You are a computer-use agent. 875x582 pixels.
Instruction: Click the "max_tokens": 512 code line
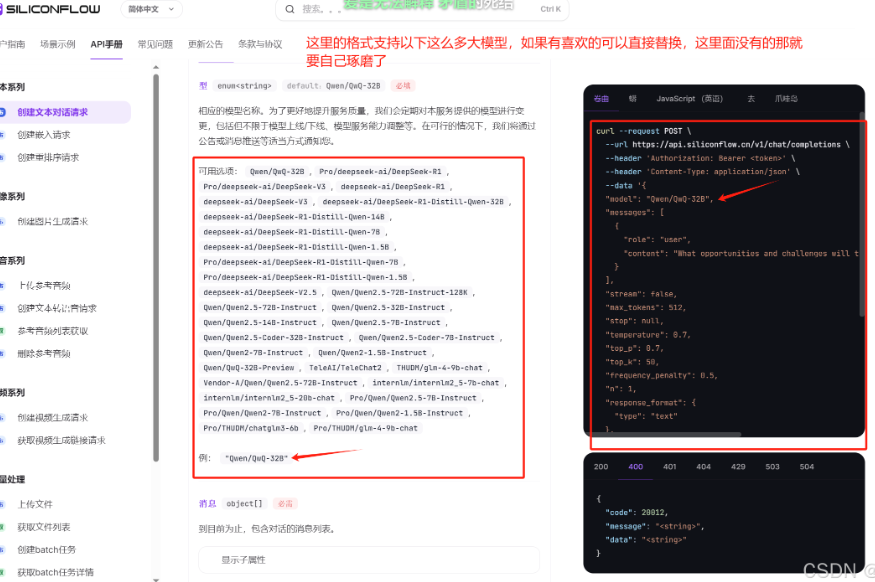pyautogui.click(x=646, y=307)
